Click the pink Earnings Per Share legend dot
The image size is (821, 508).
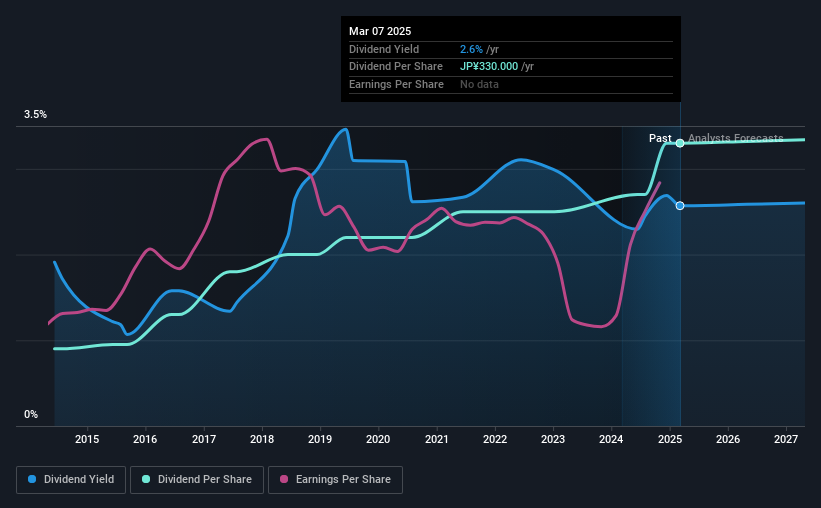tap(284, 479)
